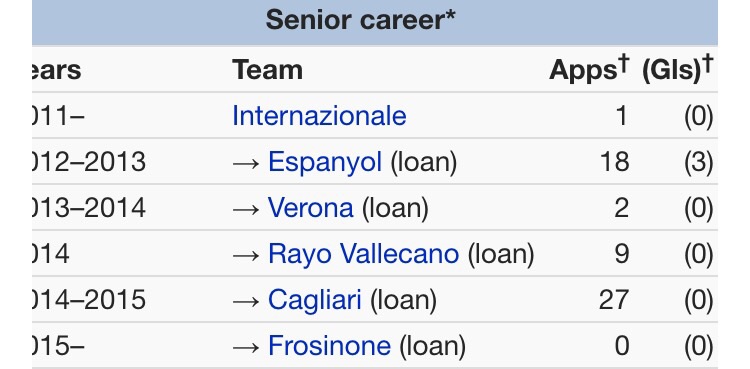Open the Cagliari team link
Screen dimensions: 750x369
[x=315, y=300]
